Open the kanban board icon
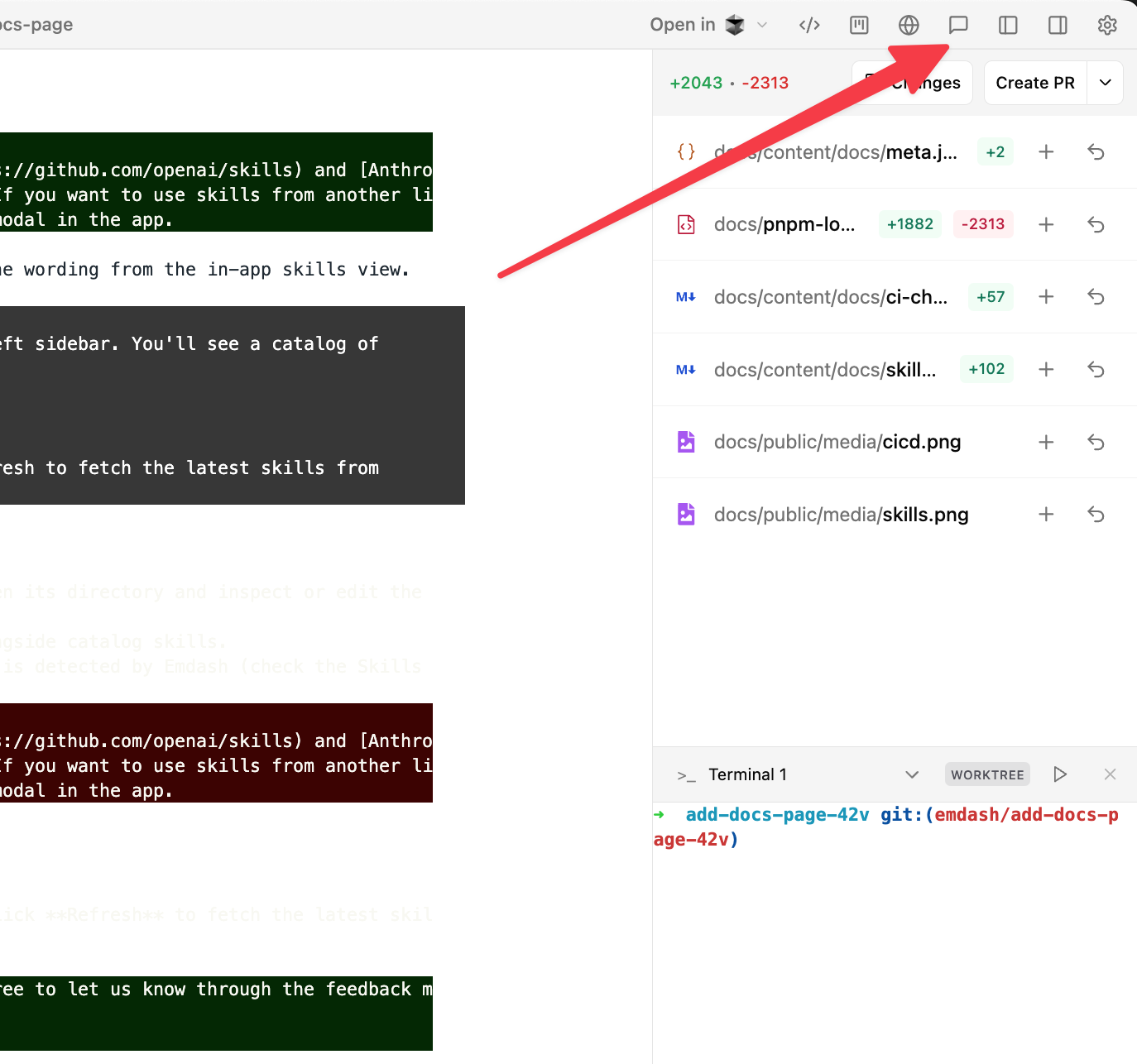The width and height of the screenshot is (1137, 1064). click(859, 25)
